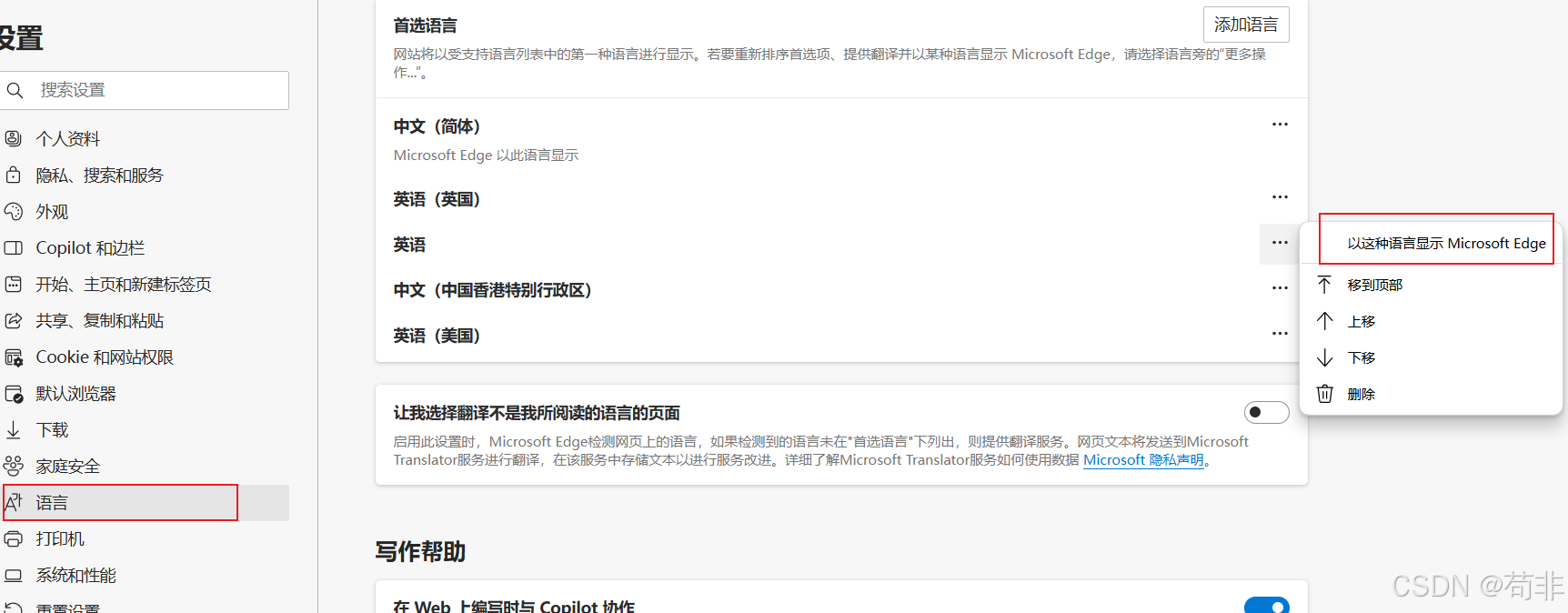1568x613 pixels.
Task: Focus the 搜索设置 search field
Action: (145, 90)
